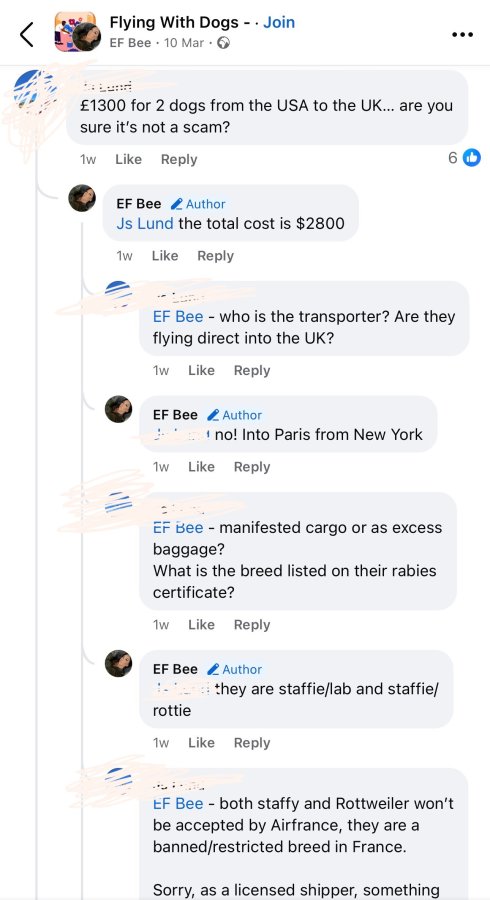The height and width of the screenshot is (900, 490).
Task: Tap the blue thumbs-up reaction icon
Action: pos(472,157)
